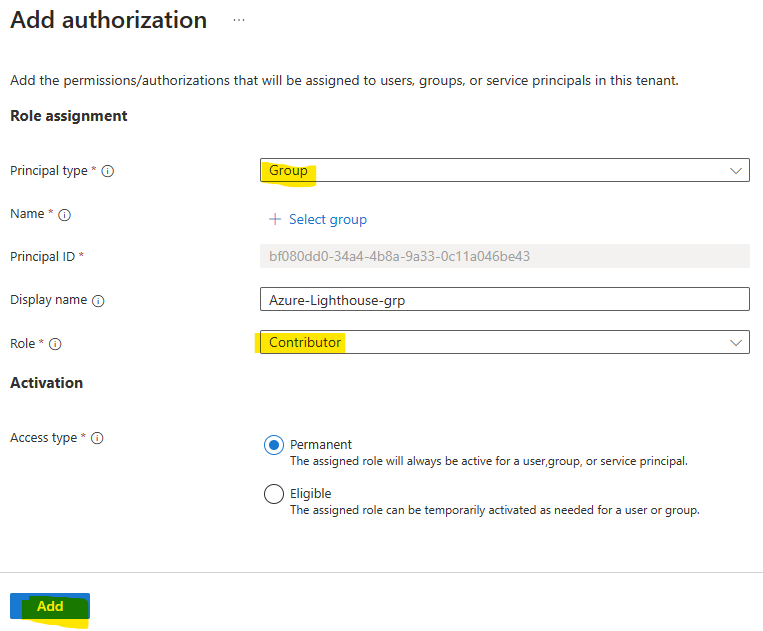Click the disabled Principal ID field

click(x=505, y=256)
